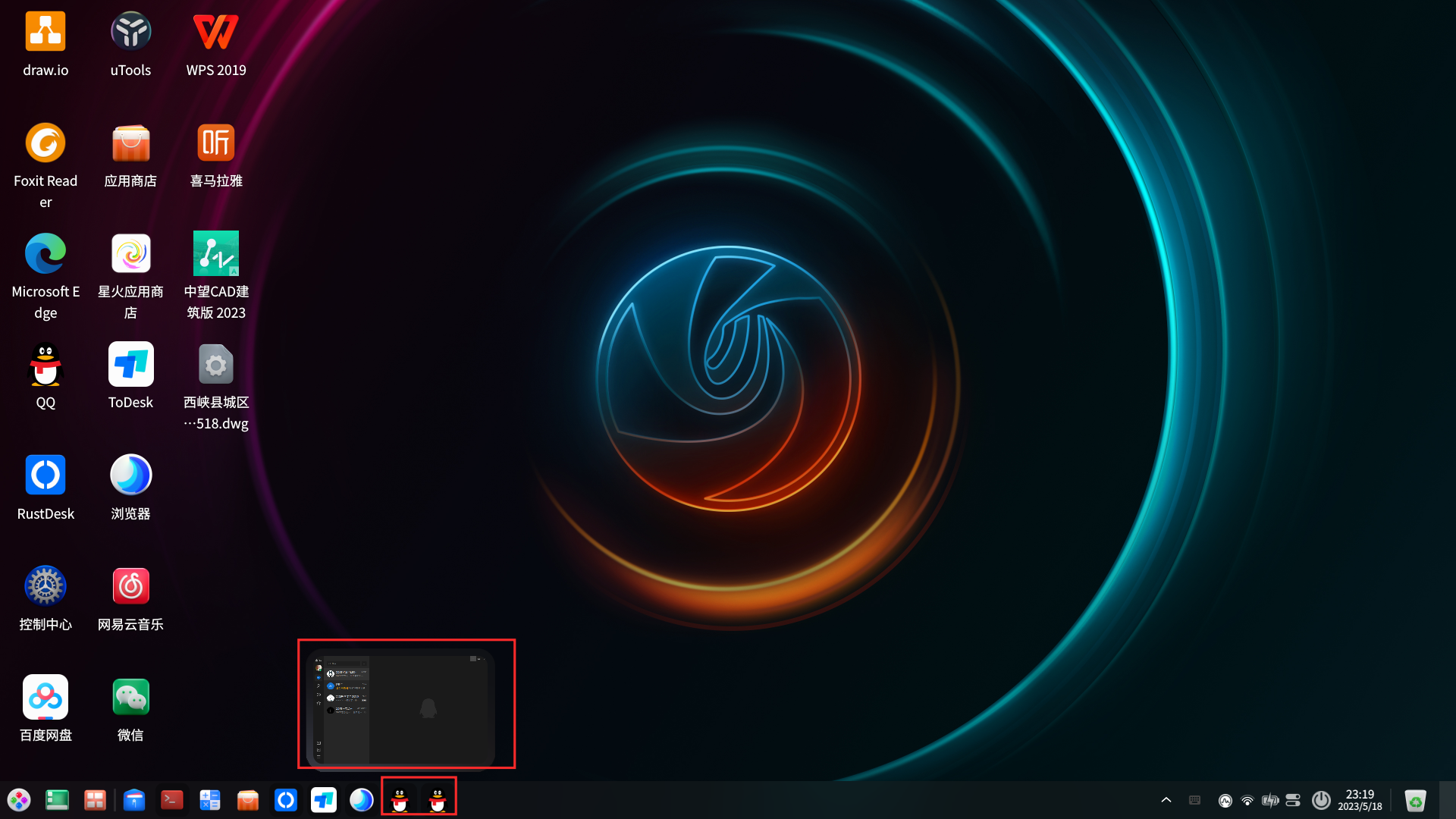Launch Microsoft Edge

45,253
